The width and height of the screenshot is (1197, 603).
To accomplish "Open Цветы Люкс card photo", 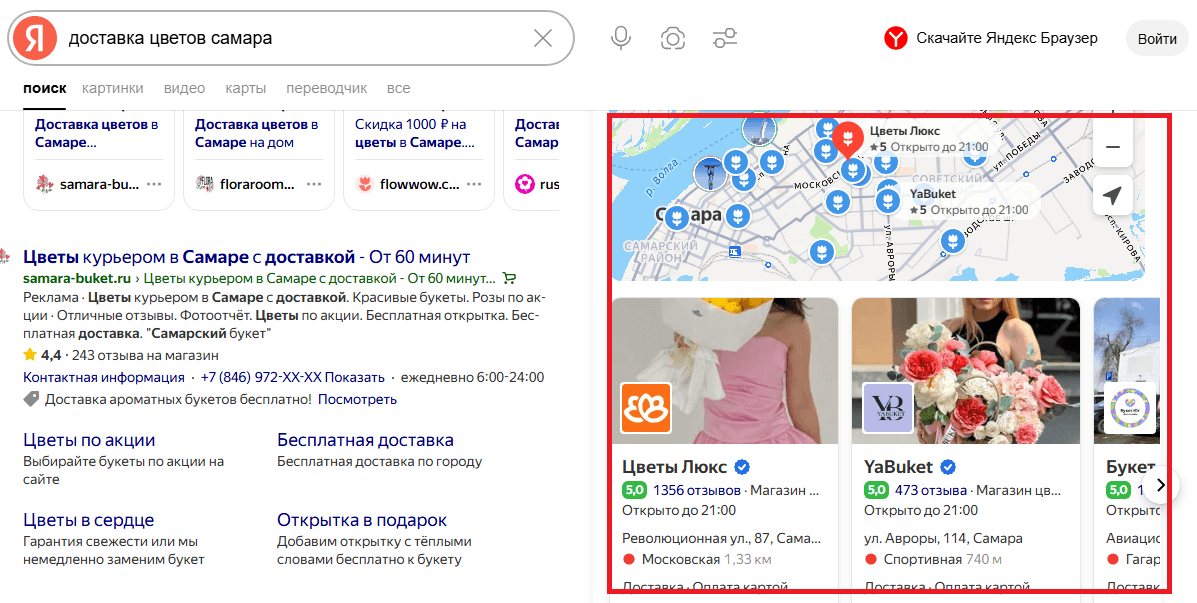I will pyautogui.click(x=725, y=370).
